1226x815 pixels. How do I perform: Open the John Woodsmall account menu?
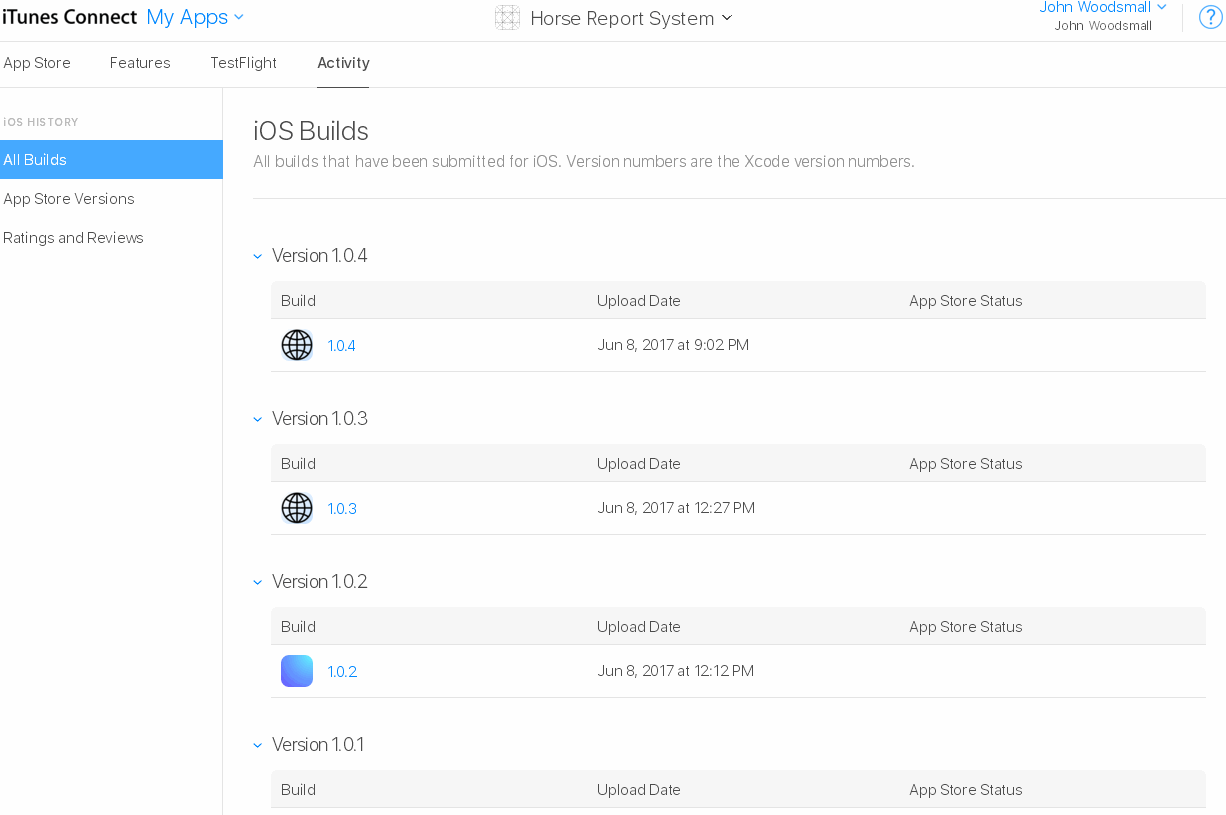[1103, 7]
